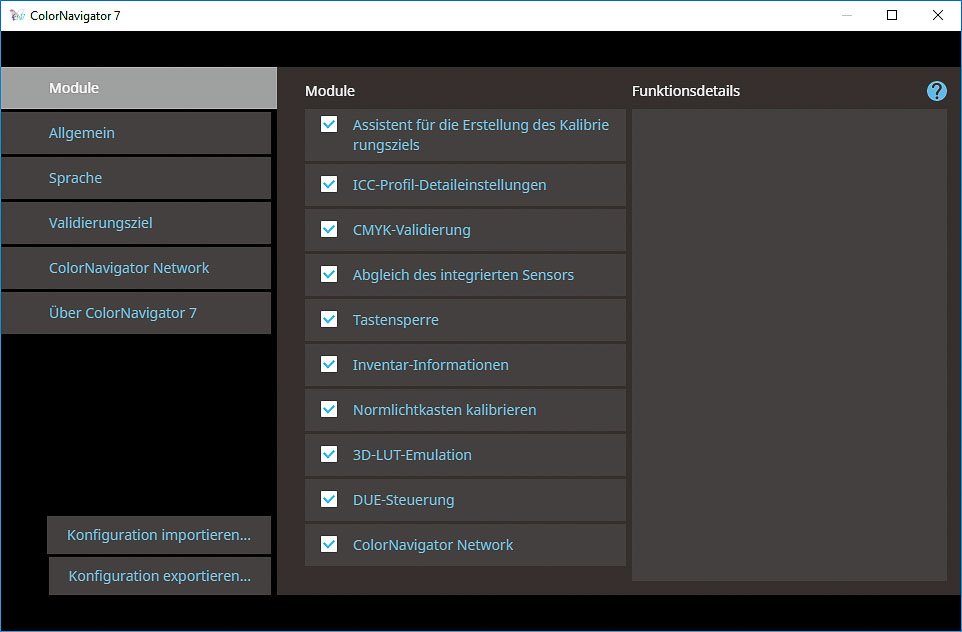Open the Allgemein settings tab

click(136, 133)
